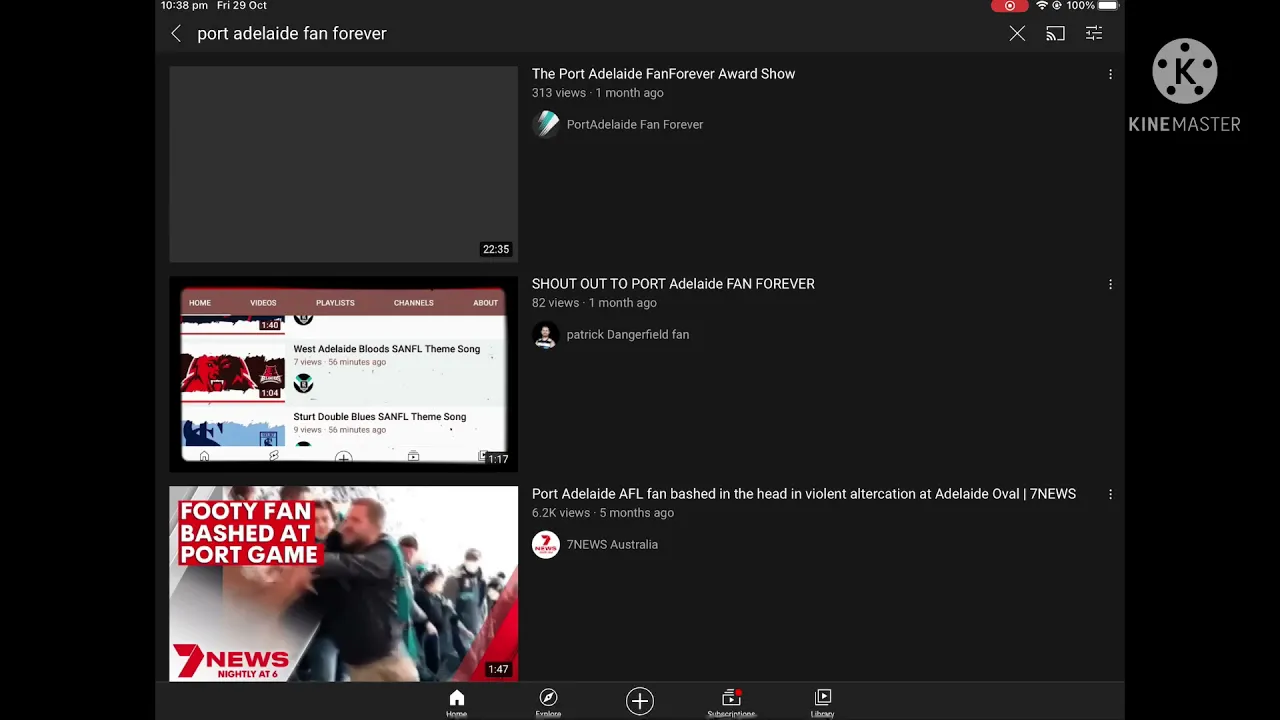Select the PortAdelaide Fan Forever channel name

pos(635,125)
